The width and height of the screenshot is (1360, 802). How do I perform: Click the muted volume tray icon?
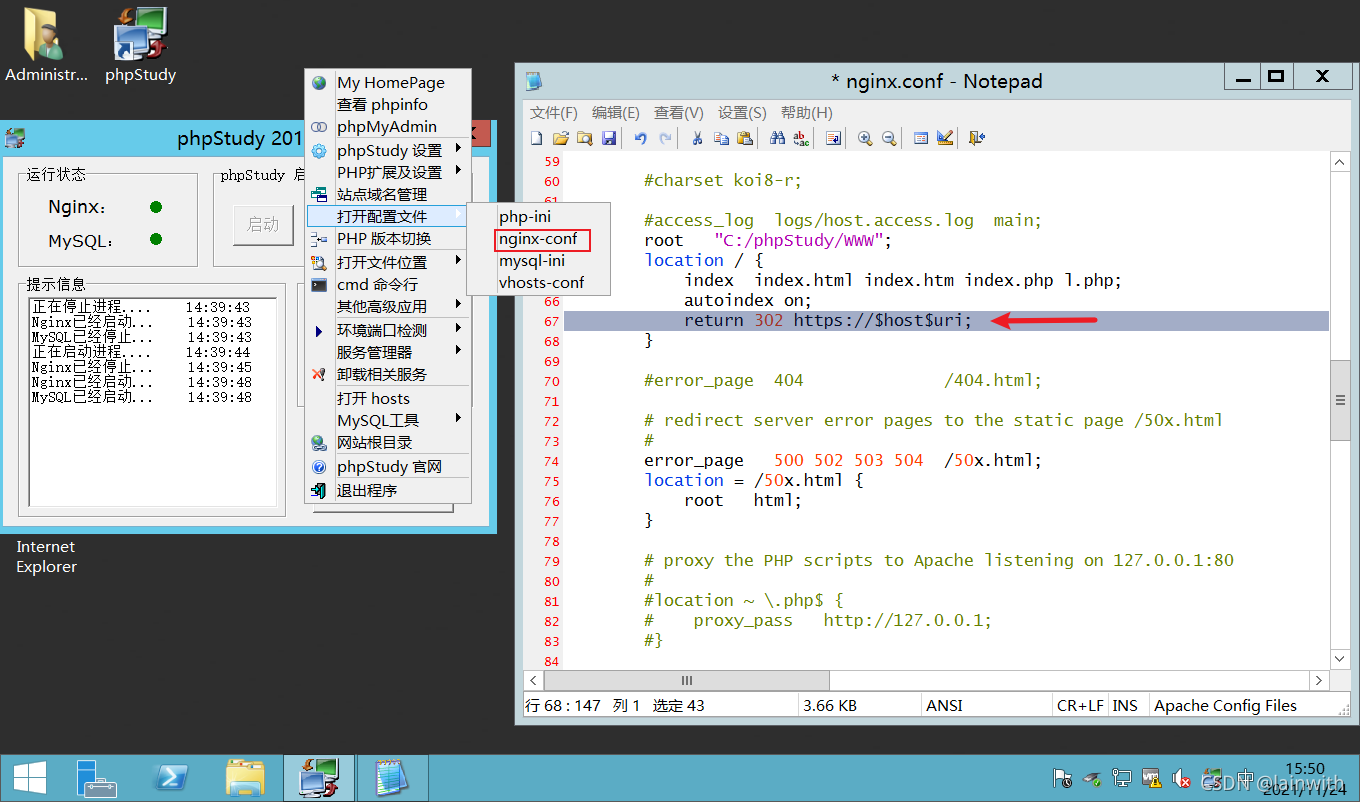[1180, 778]
